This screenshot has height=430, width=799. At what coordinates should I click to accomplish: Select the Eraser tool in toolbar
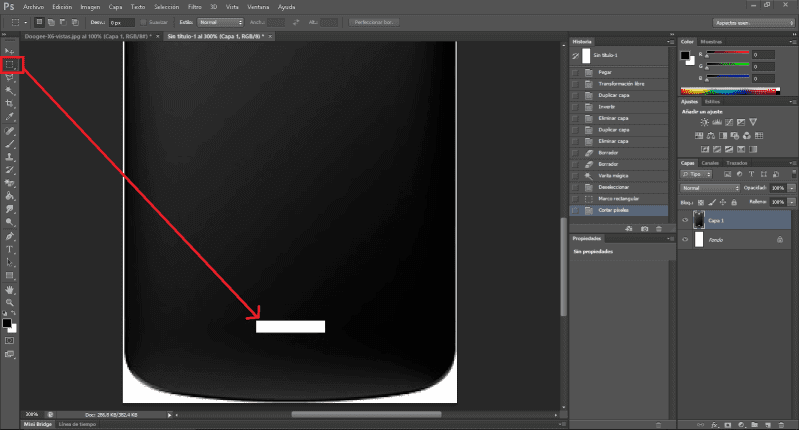[9, 183]
